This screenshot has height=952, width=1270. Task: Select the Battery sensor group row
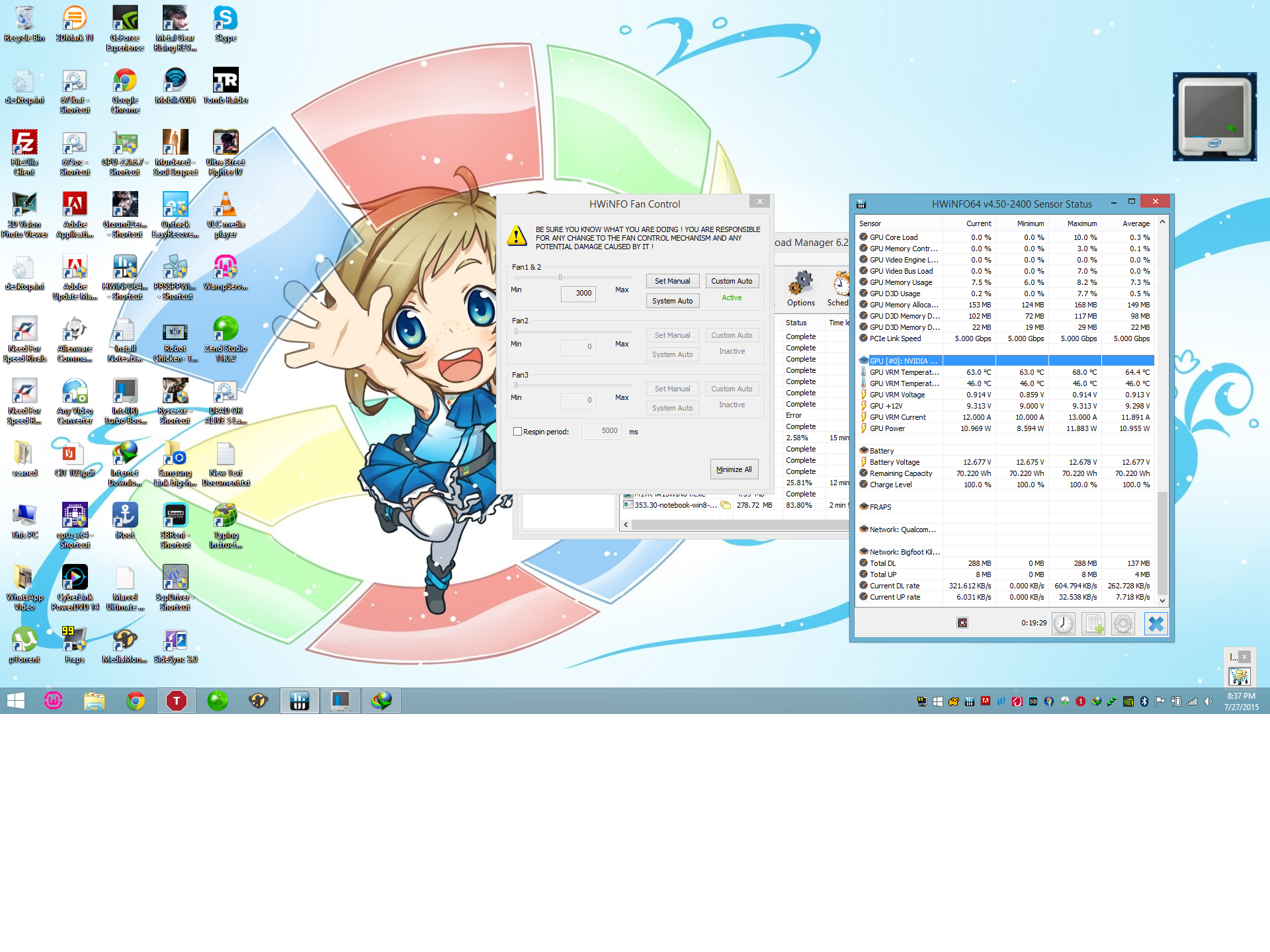coord(1005,451)
